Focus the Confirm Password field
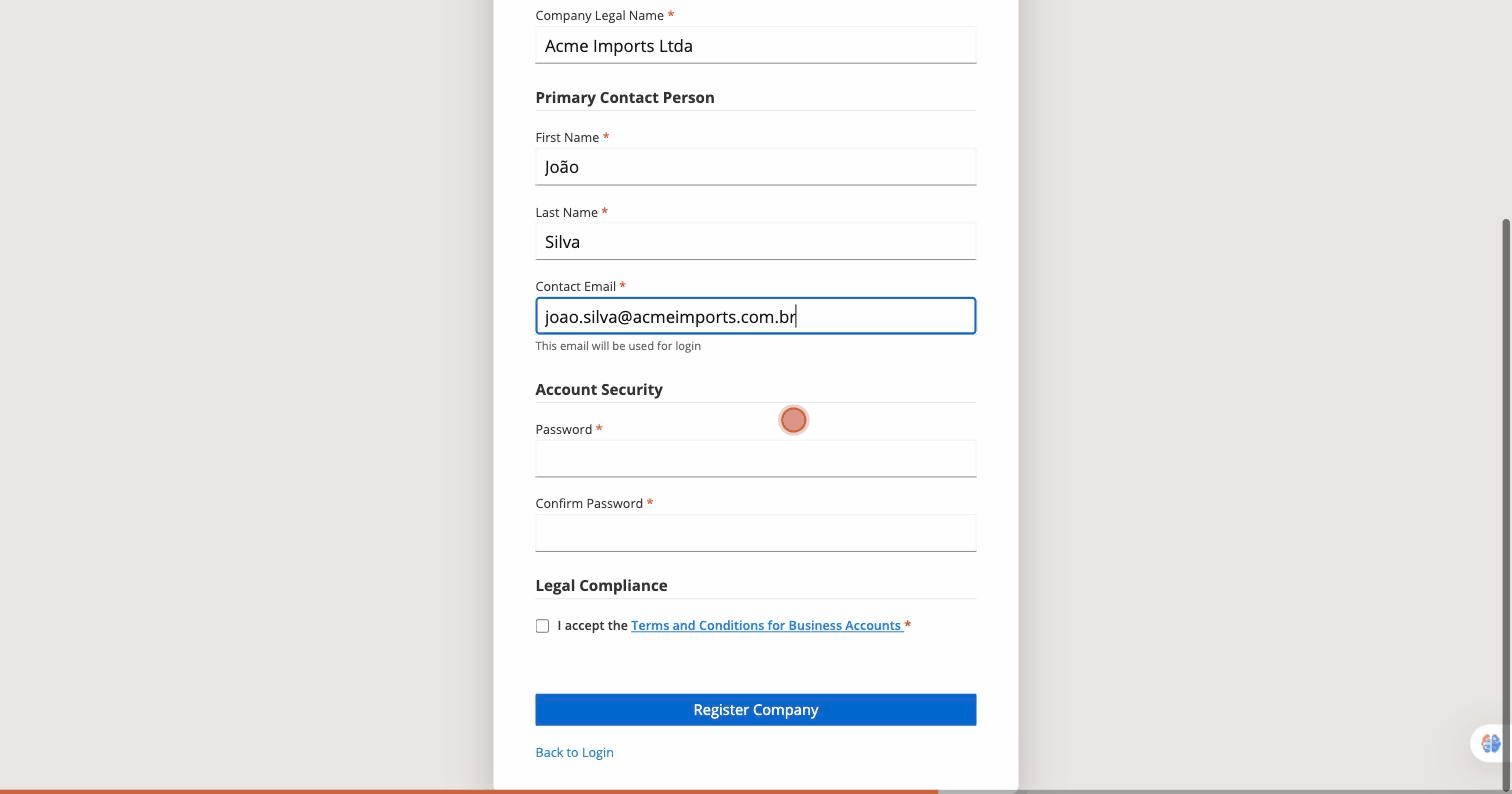 (755, 533)
